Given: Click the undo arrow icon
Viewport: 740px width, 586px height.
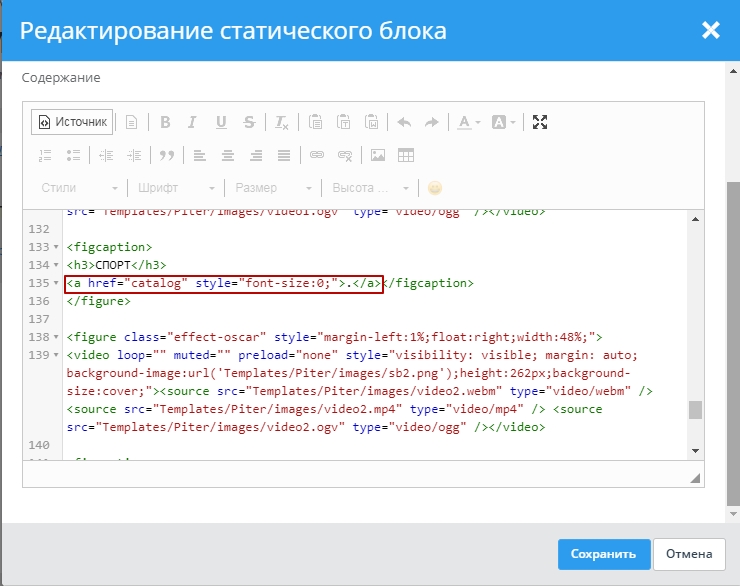Looking at the screenshot, I should point(404,122).
